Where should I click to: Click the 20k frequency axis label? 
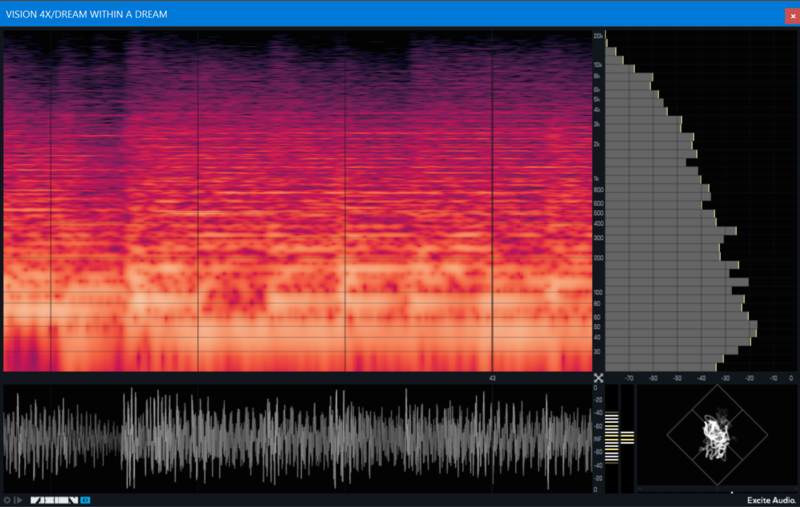(598, 36)
